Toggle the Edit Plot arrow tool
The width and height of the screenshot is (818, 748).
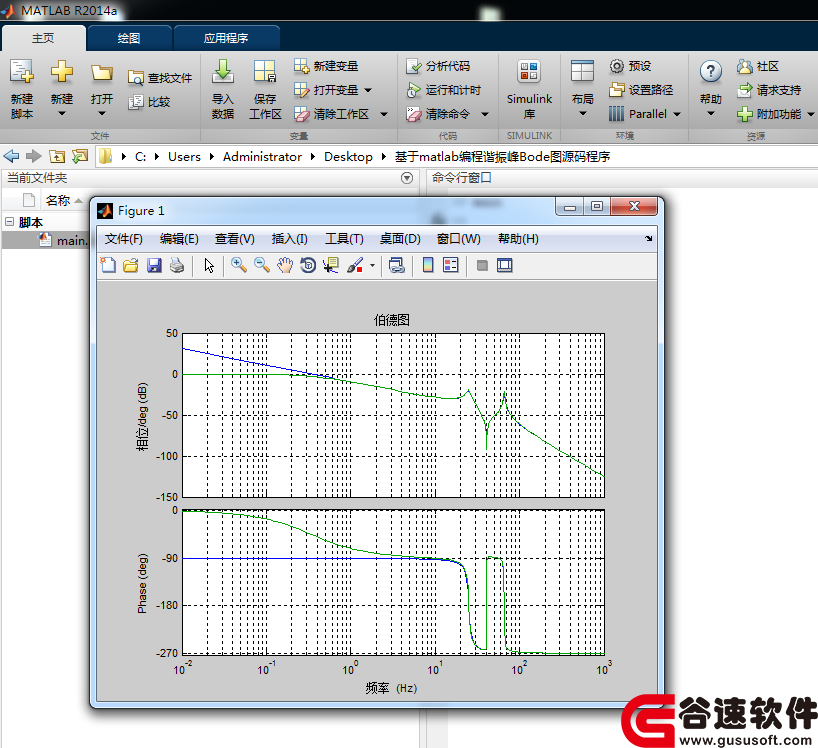click(209, 266)
